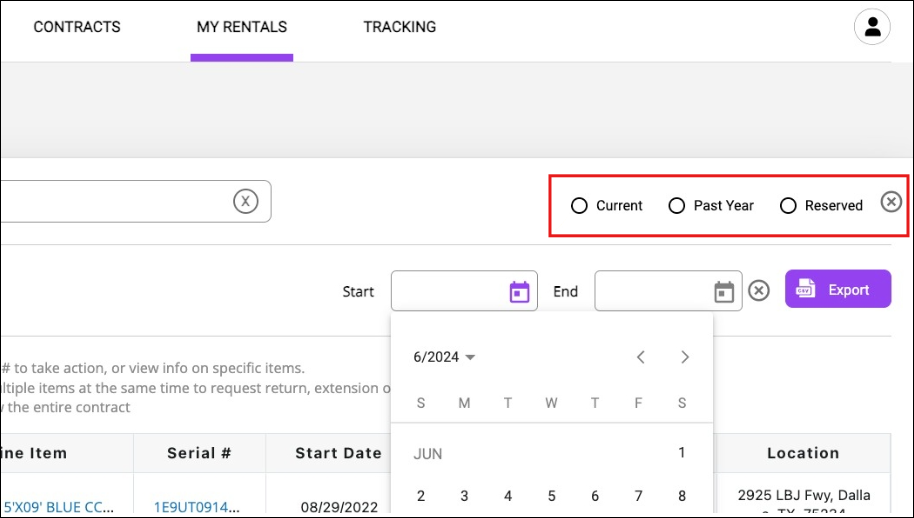The height and width of the screenshot is (518, 914).
Task: Expand the 6/2024 month-year dropdown
Action: [x=444, y=357]
